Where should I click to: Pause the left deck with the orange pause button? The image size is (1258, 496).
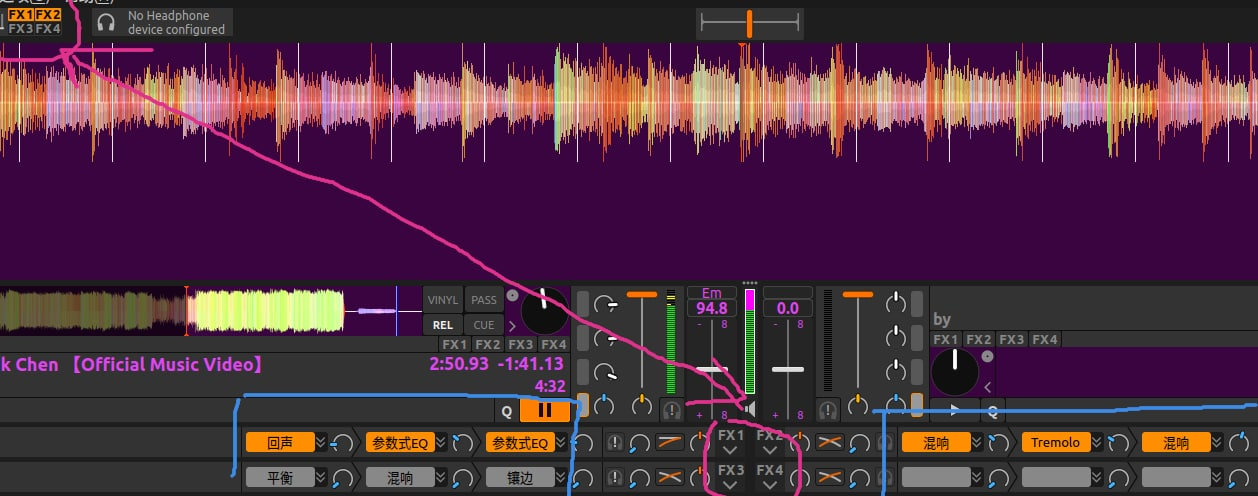click(545, 410)
